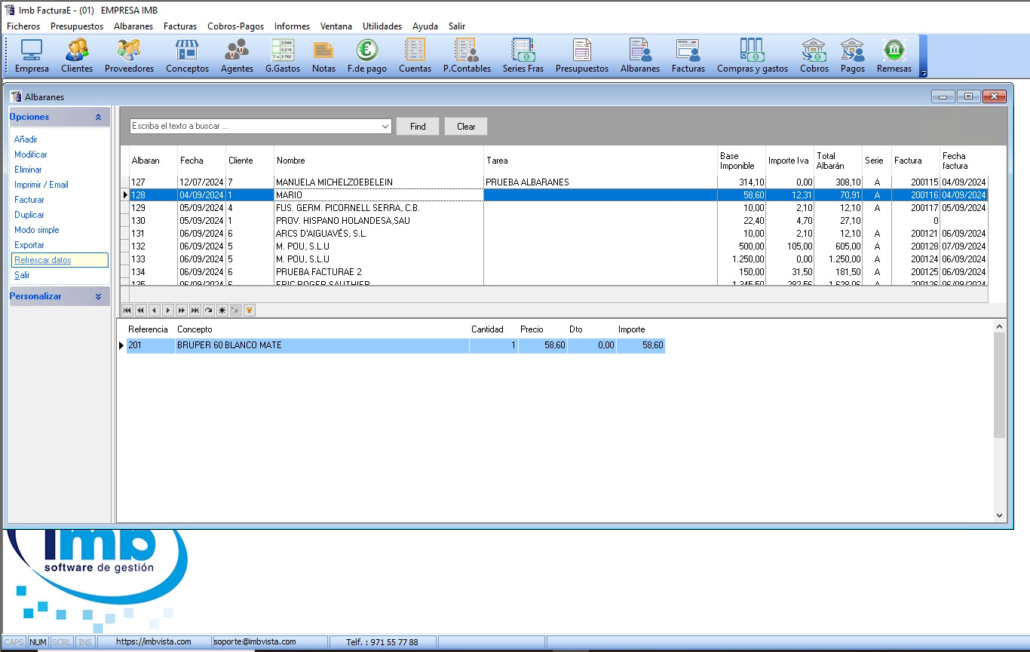The height and width of the screenshot is (652, 1030).
Task: Open G.Gastos from the toolbar
Action: [282, 56]
